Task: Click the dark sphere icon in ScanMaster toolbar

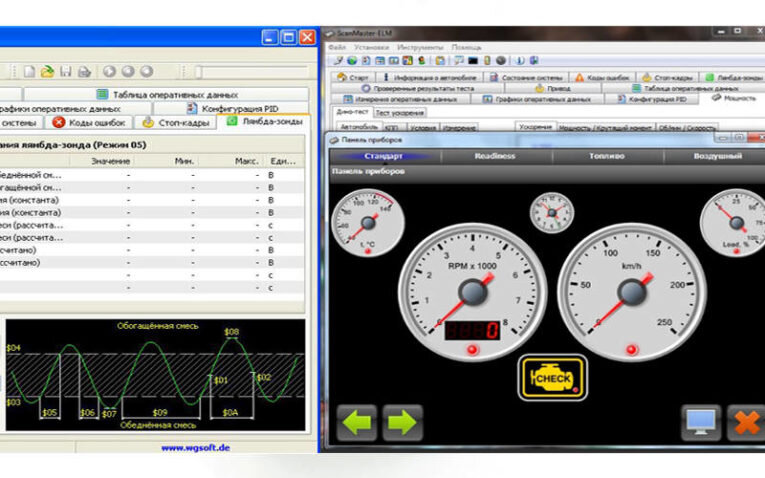Action: tap(501, 60)
